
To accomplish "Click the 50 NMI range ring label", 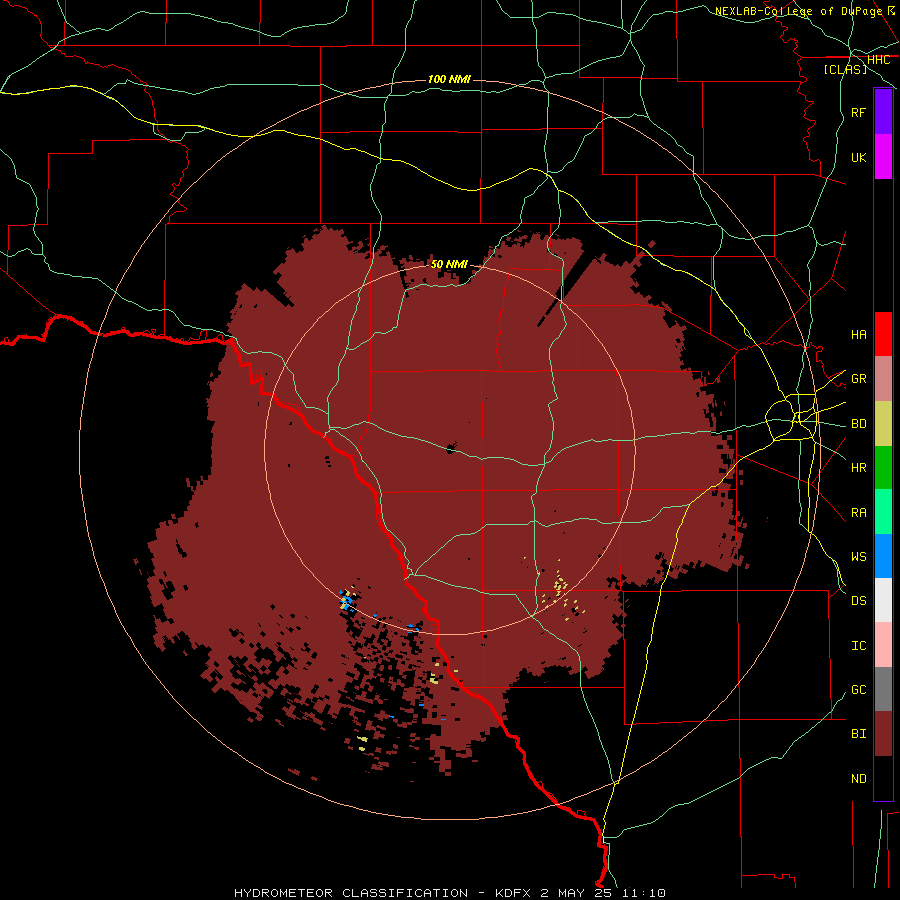I will click(x=449, y=264).
